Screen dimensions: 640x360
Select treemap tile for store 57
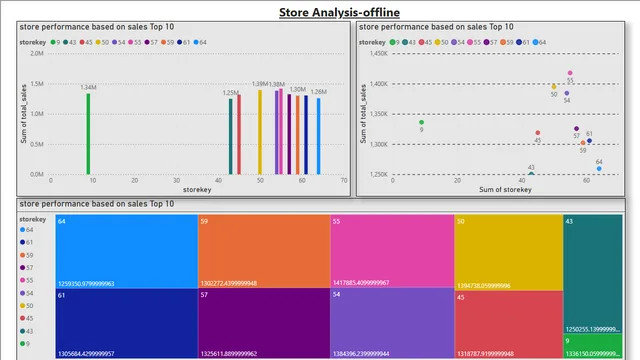[264, 324]
